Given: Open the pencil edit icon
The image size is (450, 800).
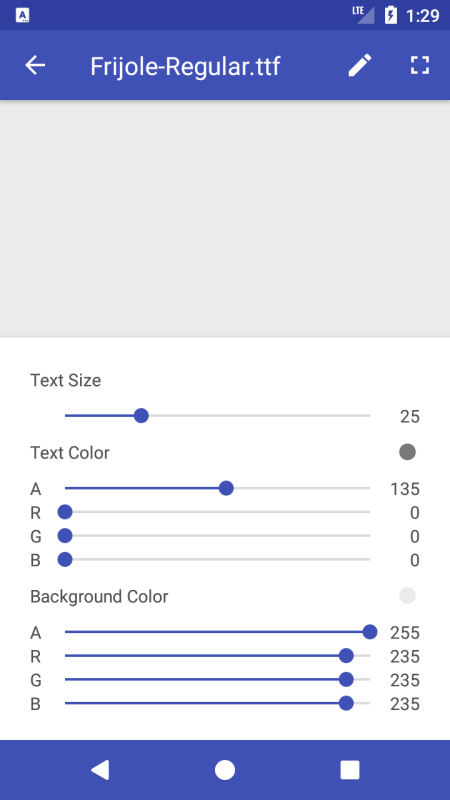Looking at the screenshot, I should 360,65.
